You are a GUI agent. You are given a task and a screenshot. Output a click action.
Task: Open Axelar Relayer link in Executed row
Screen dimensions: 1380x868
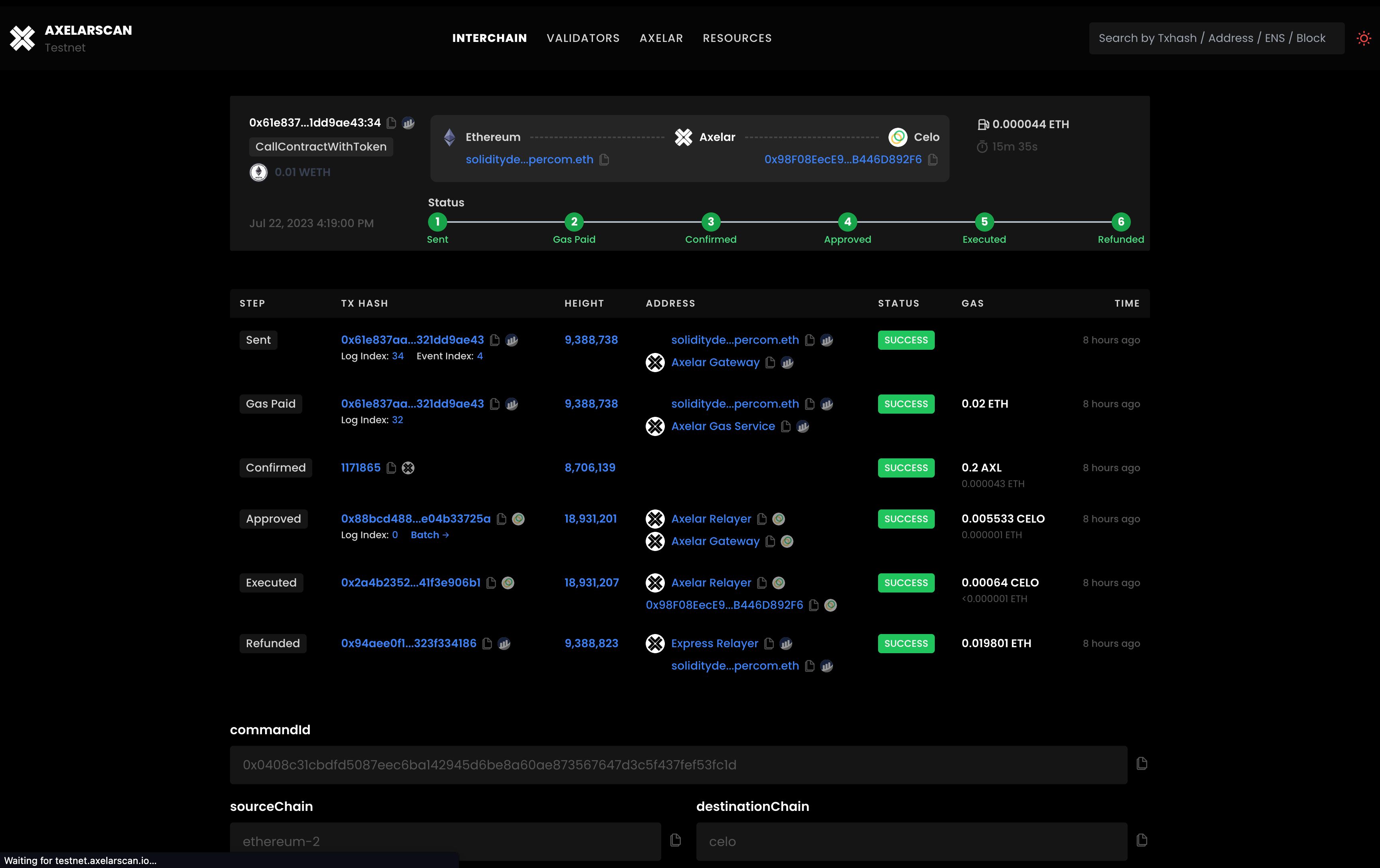(x=711, y=583)
